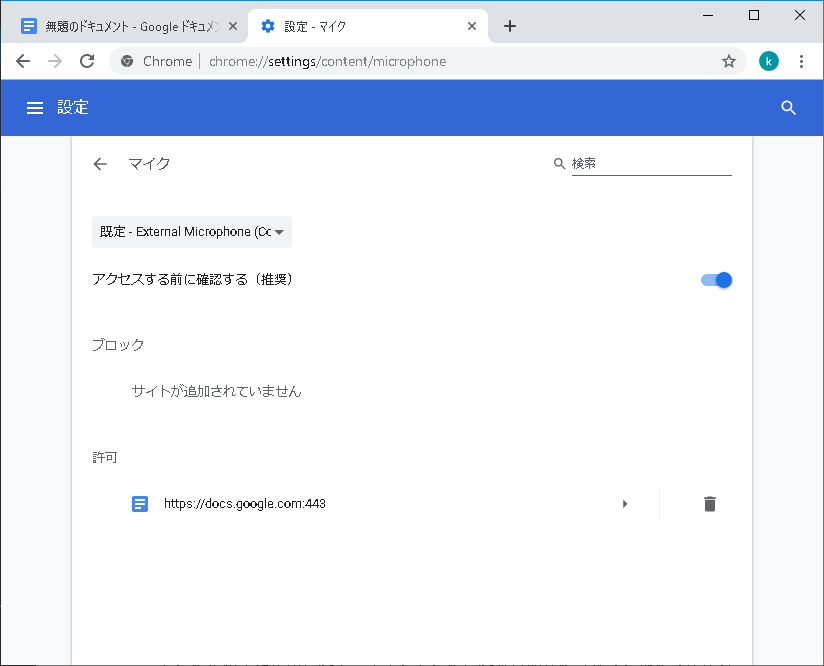Open the hamburger menu beside 設定
This screenshot has height=666, width=824.
pyautogui.click(x=35, y=108)
